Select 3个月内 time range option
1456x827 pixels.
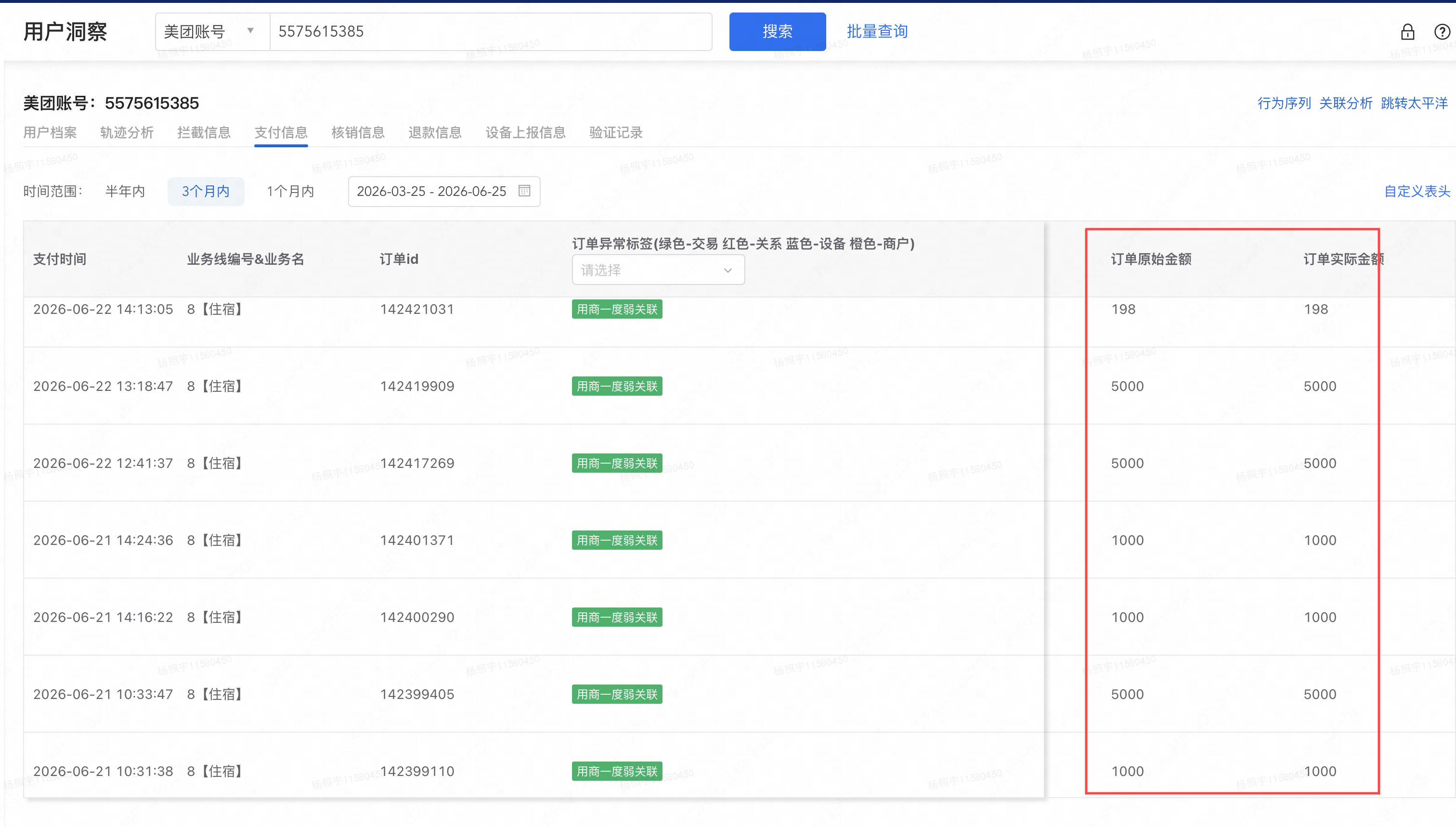(x=206, y=192)
